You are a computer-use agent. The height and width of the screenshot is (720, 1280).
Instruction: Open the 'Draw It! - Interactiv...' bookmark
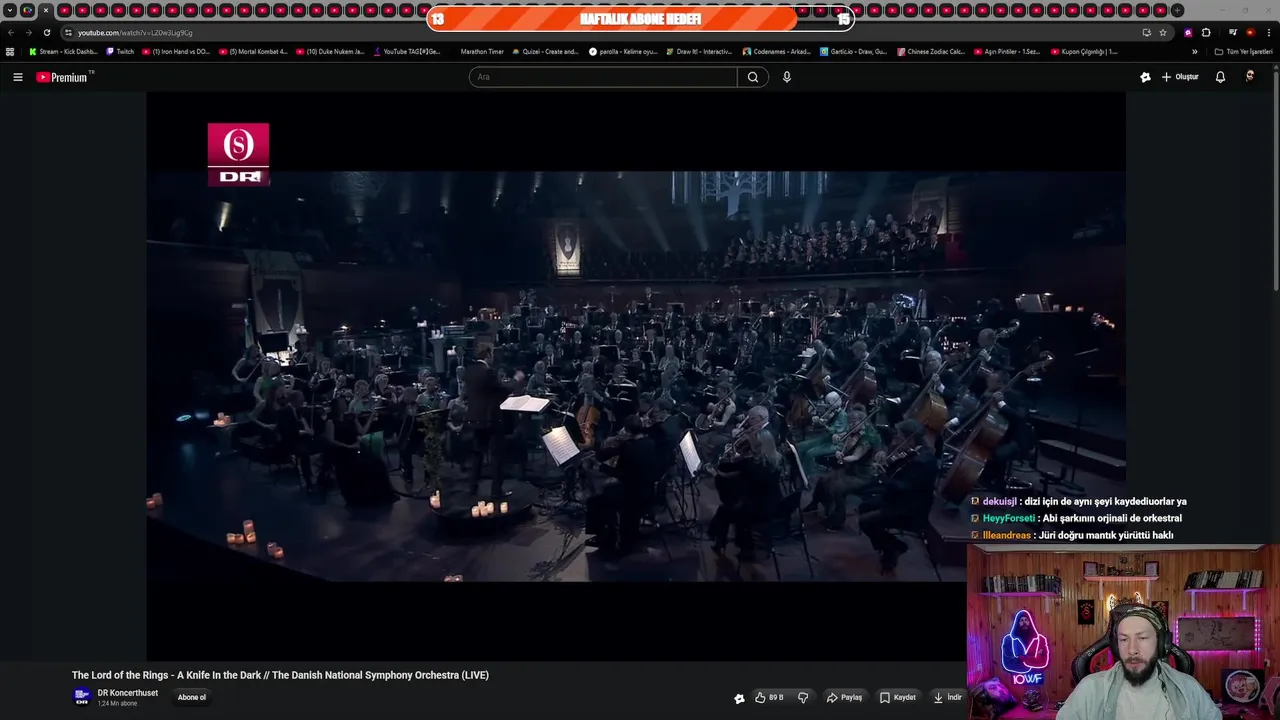[x=699, y=52]
